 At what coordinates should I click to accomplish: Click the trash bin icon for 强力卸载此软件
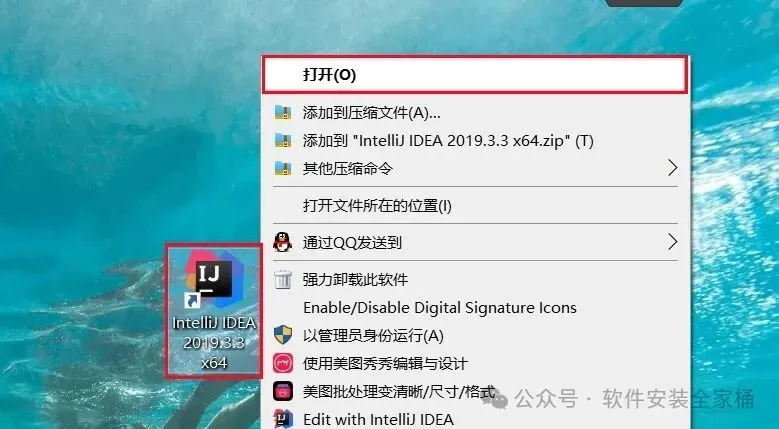(283, 279)
